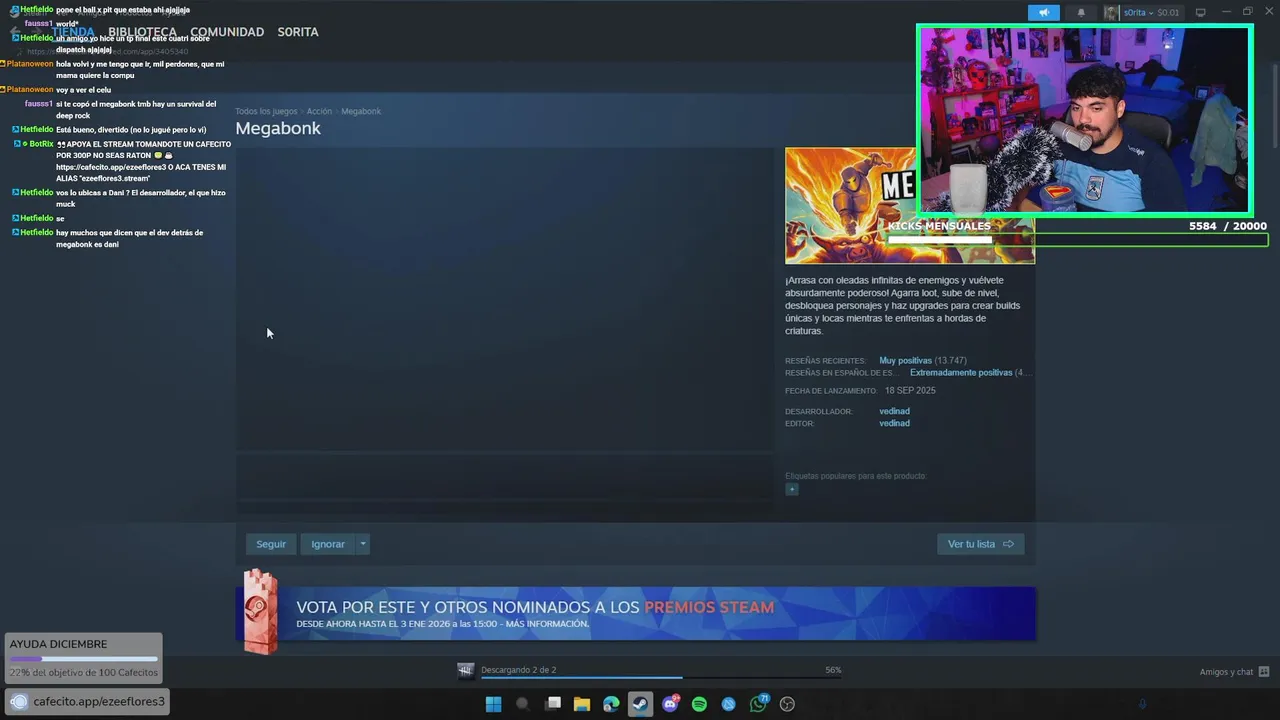Open Discord from taskbar

coord(670,704)
